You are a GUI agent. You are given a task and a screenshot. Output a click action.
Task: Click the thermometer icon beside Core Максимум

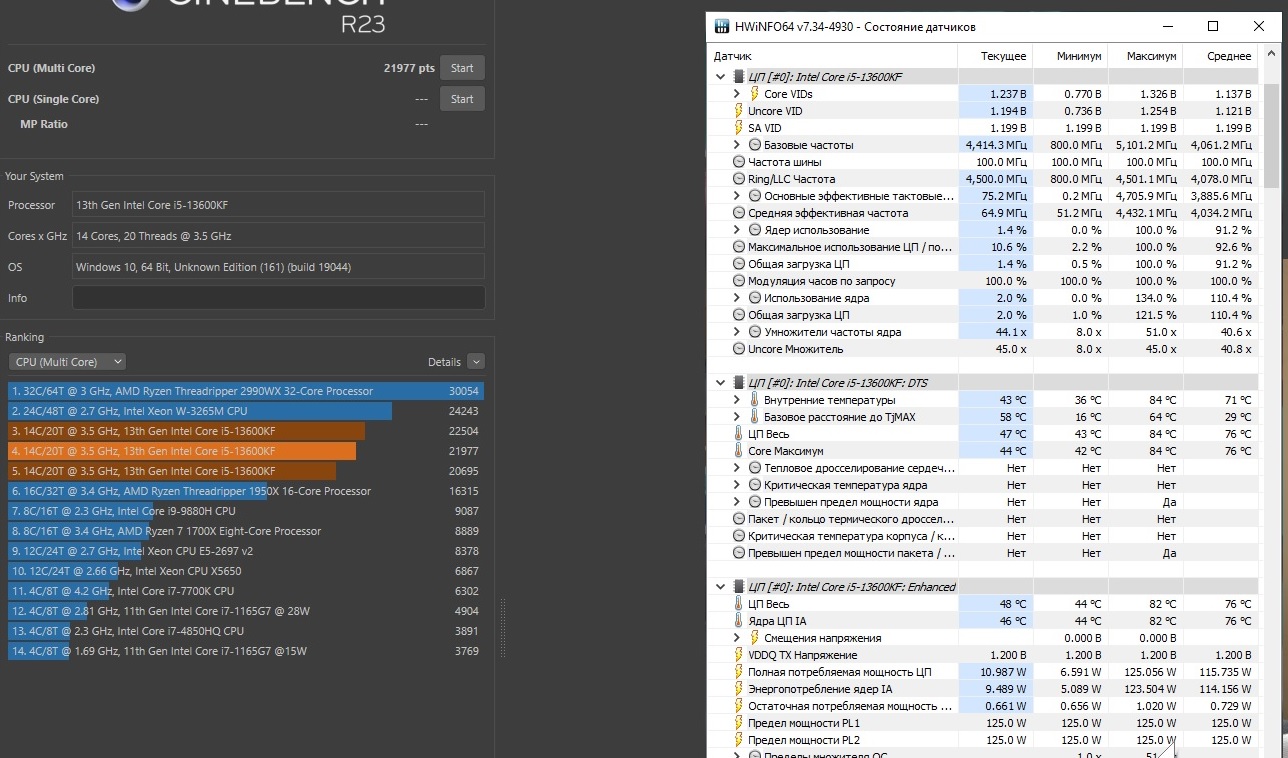[x=739, y=451]
